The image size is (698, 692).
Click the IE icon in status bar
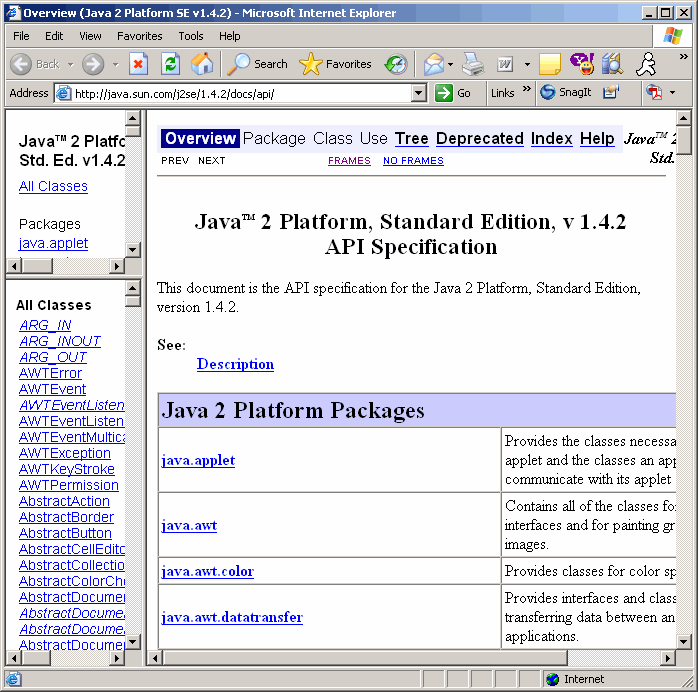point(13,679)
